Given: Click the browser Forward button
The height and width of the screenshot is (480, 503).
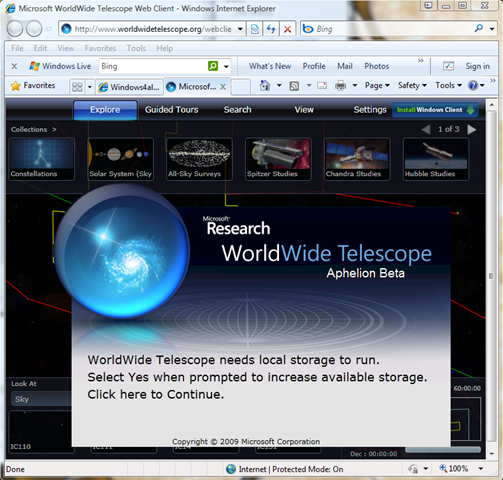Looking at the screenshot, I should [34, 29].
